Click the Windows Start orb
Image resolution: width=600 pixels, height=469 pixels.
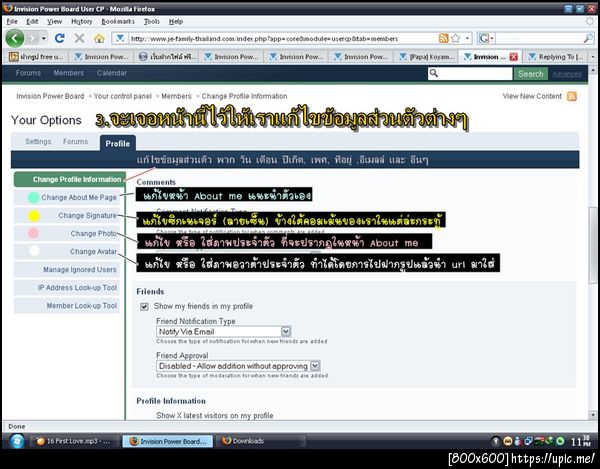pos(16,441)
